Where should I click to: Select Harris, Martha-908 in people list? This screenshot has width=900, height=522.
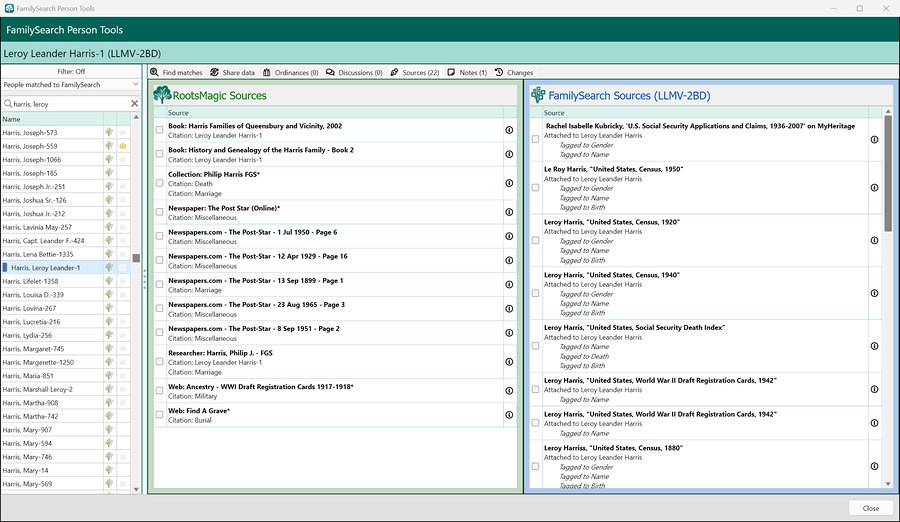coord(52,403)
